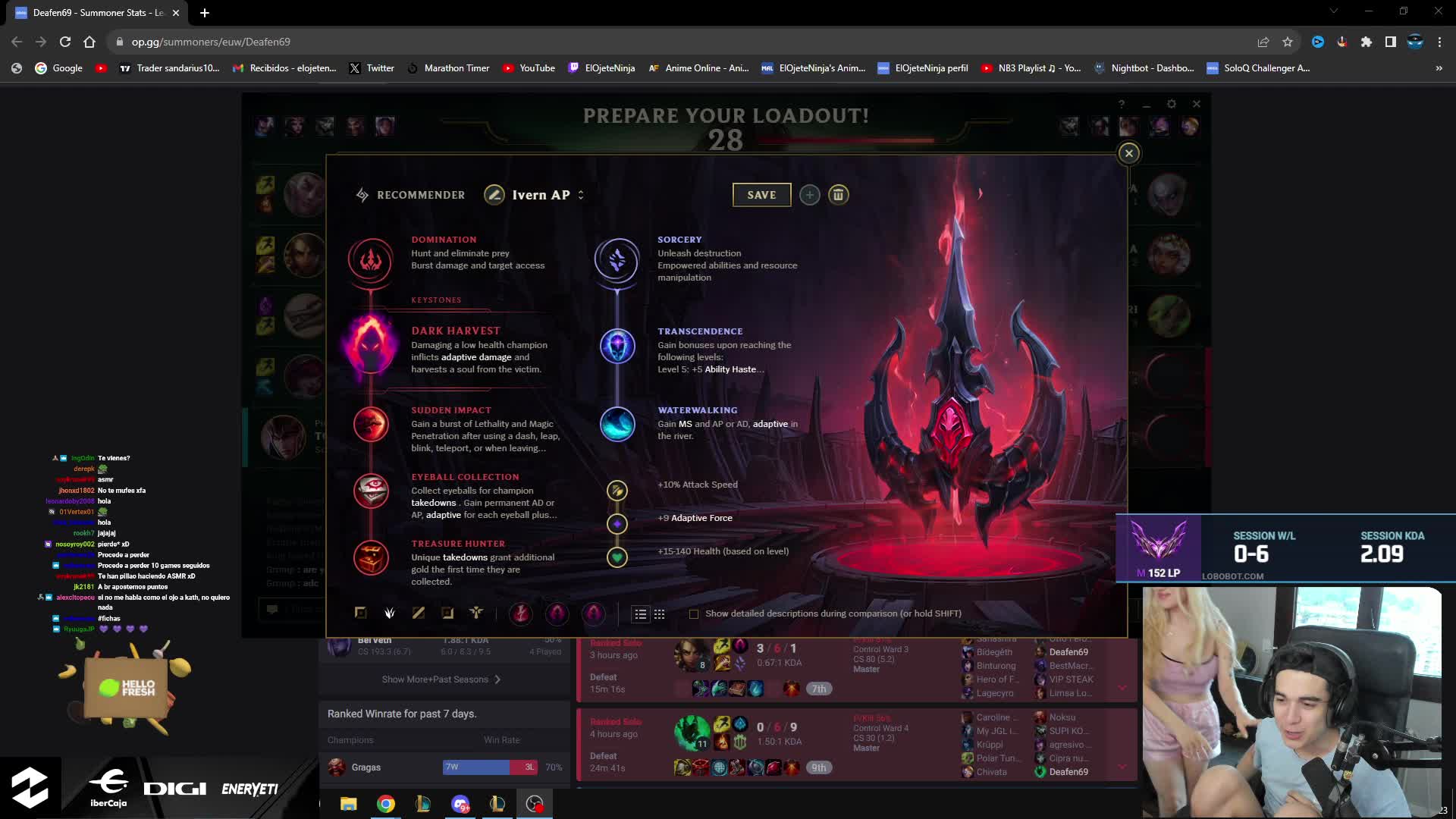Edit the Ivern AP page name pencil icon

point(494,195)
